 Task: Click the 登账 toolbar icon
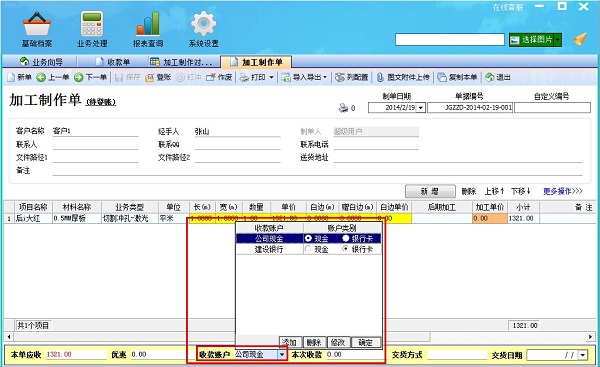[x=150, y=77]
